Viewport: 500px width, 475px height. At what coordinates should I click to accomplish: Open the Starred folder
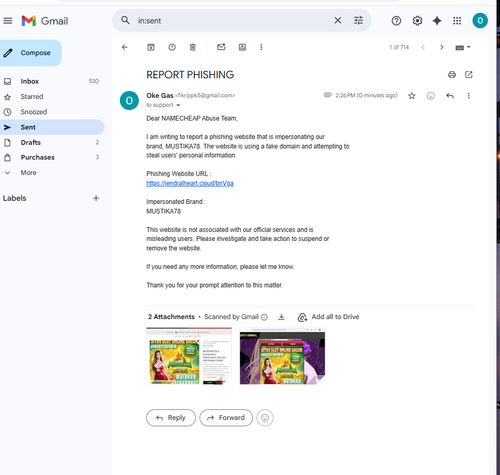(52, 97)
